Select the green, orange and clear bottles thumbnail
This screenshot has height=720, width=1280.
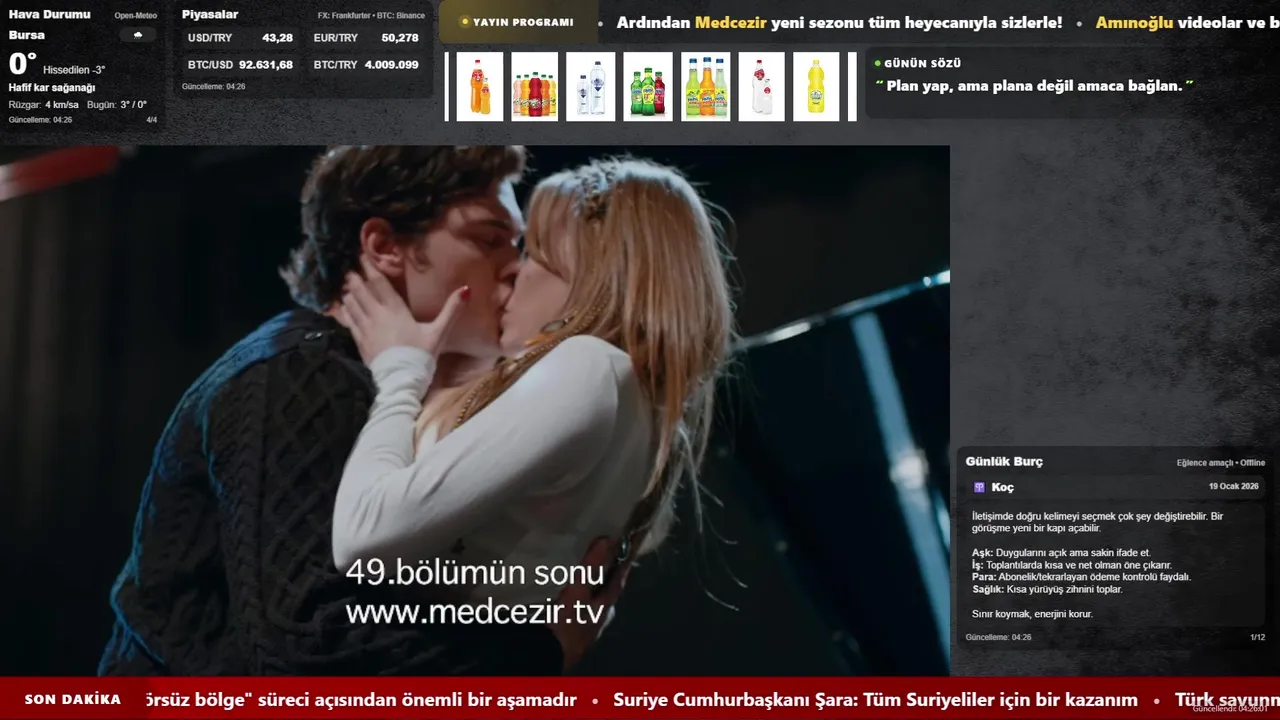coord(706,87)
